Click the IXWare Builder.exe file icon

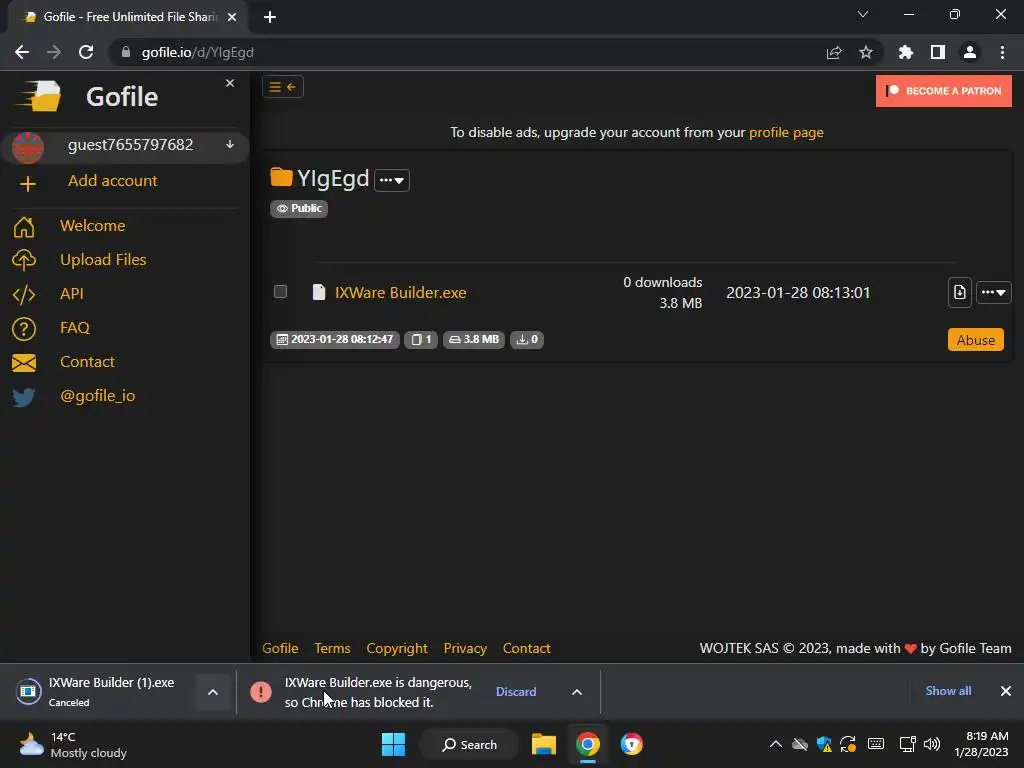(x=319, y=292)
